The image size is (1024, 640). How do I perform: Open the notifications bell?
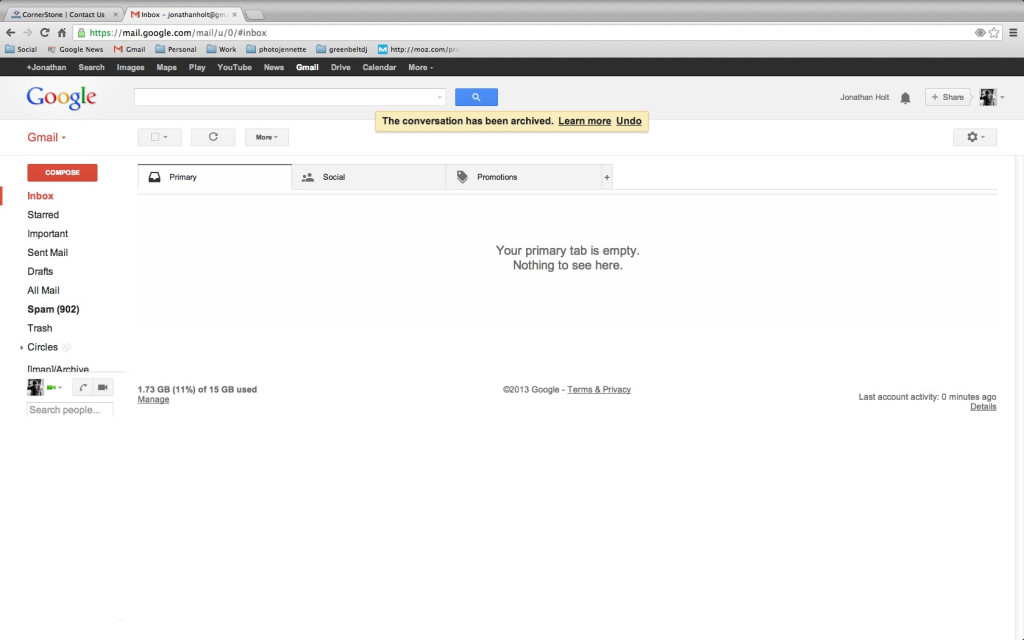[905, 98]
